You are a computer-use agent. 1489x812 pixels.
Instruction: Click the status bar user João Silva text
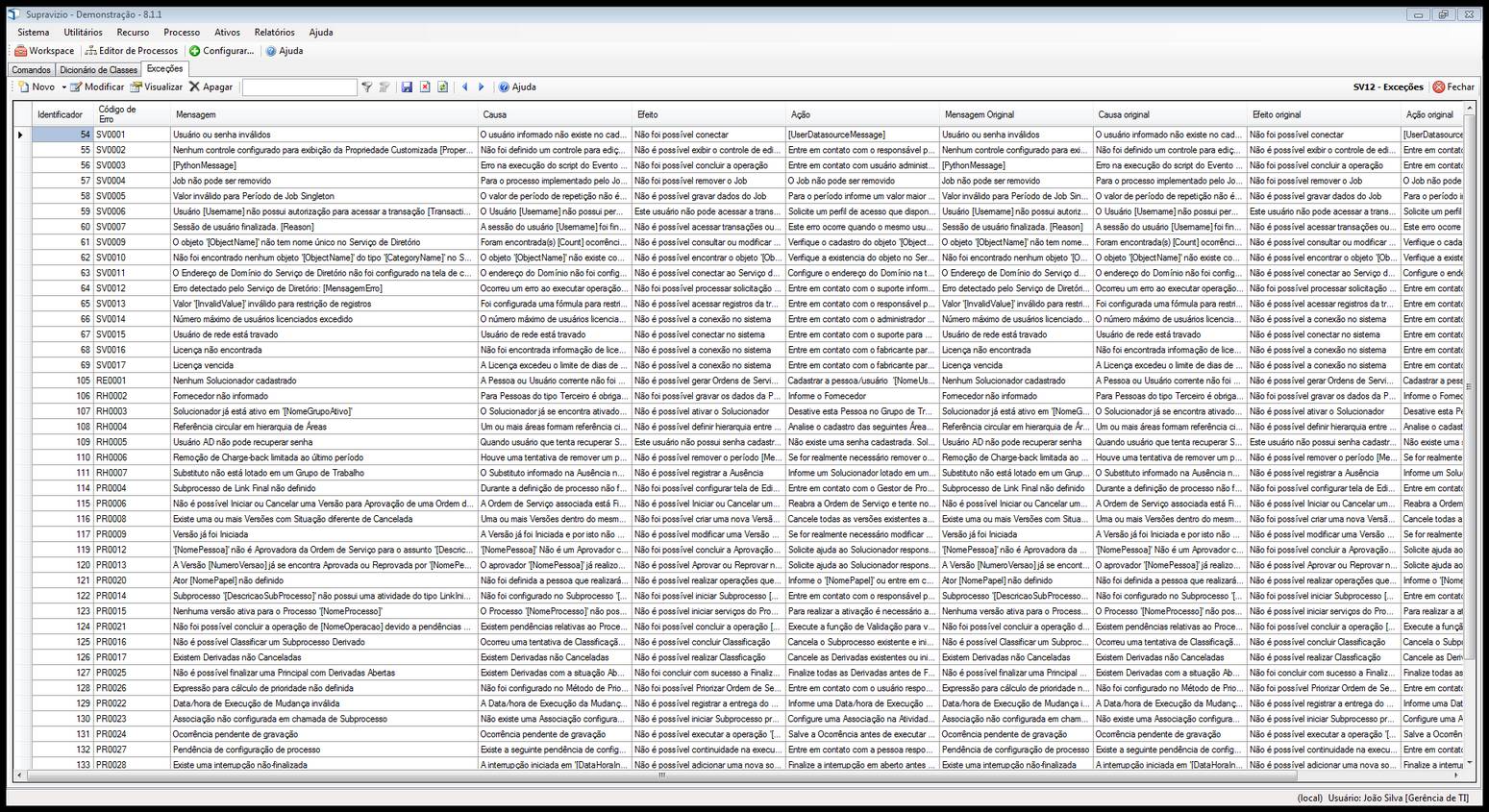click(1399, 798)
